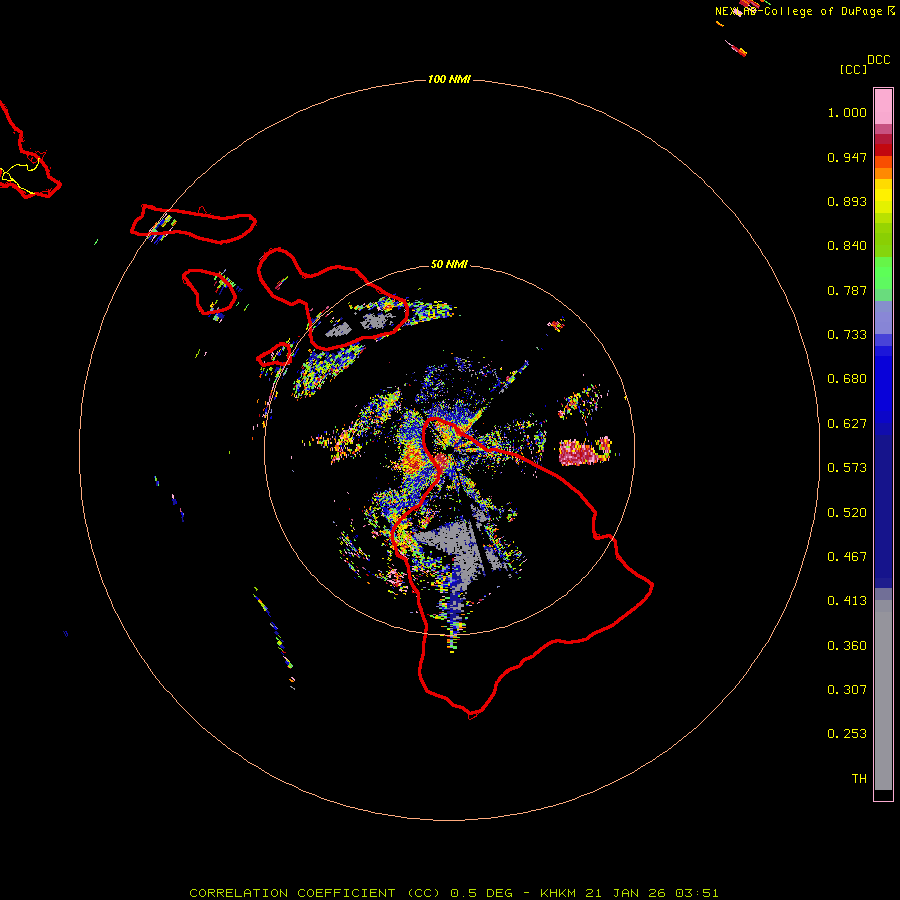Click the [CC] units label
This screenshot has height=900, width=900.
click(853, 69)
